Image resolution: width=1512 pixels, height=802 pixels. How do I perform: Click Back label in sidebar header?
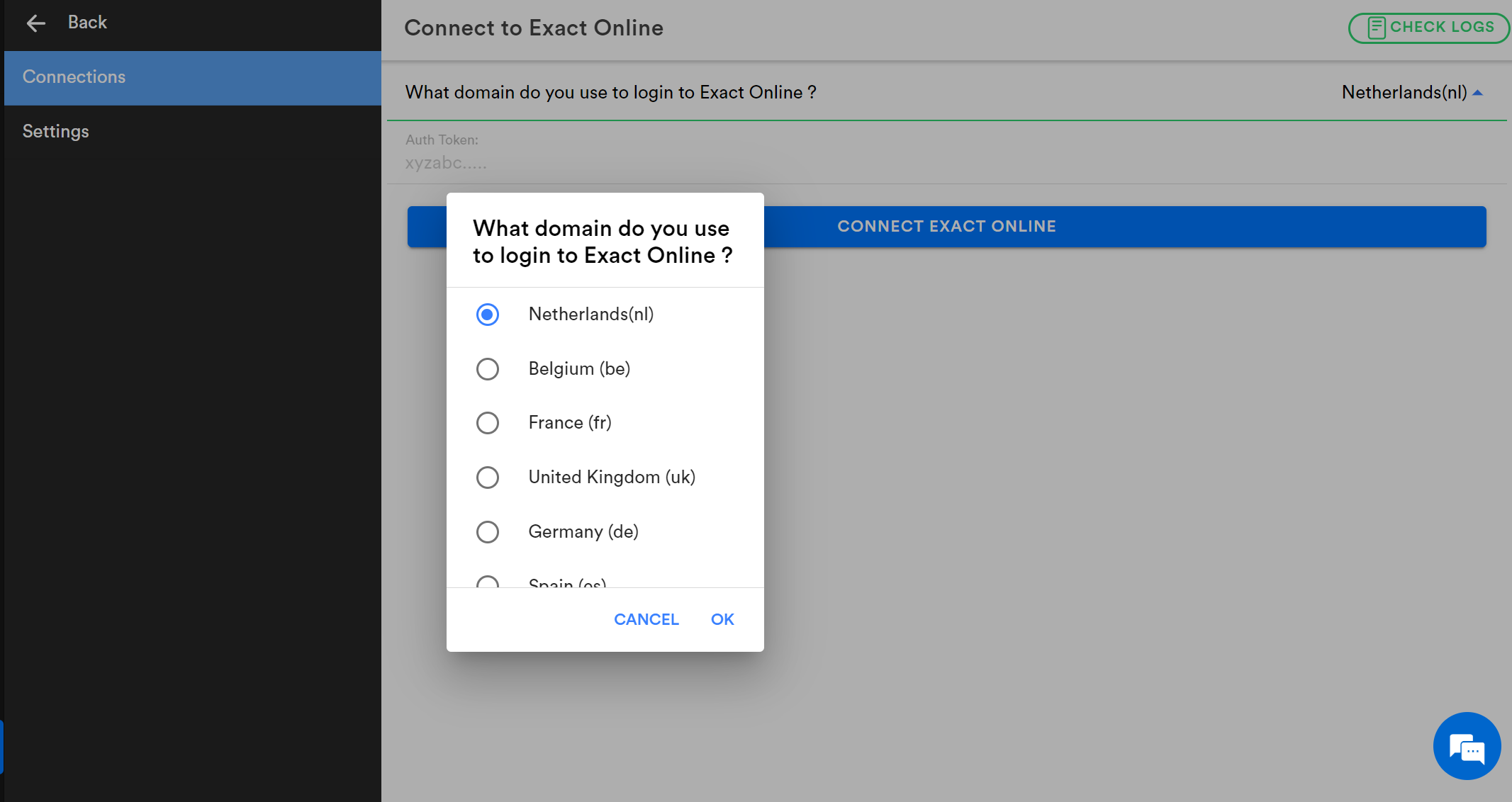pyautogui.click(x=87, y=23)
